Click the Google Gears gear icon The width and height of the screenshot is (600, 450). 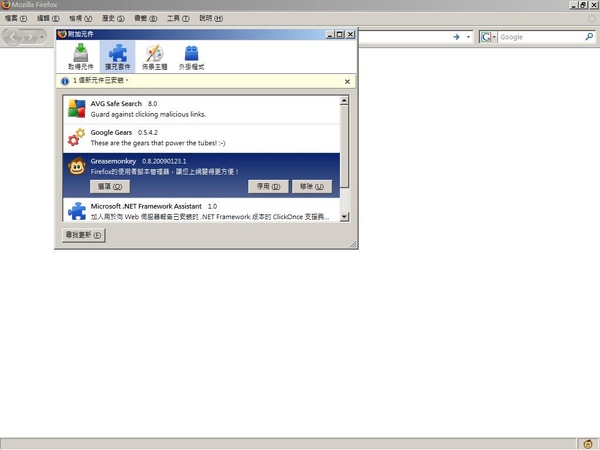point(76,137)
